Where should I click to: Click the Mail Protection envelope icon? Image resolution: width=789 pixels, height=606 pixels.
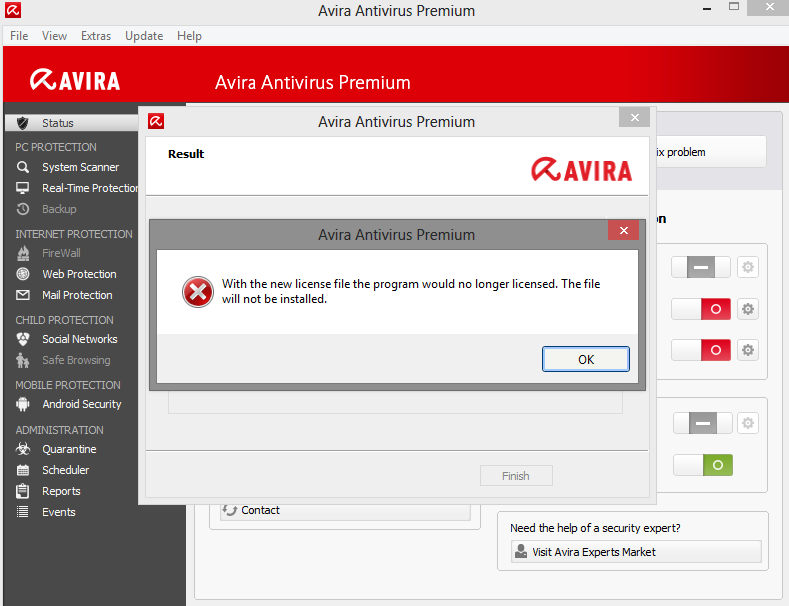pyautogui.click(x=23, y=295)
